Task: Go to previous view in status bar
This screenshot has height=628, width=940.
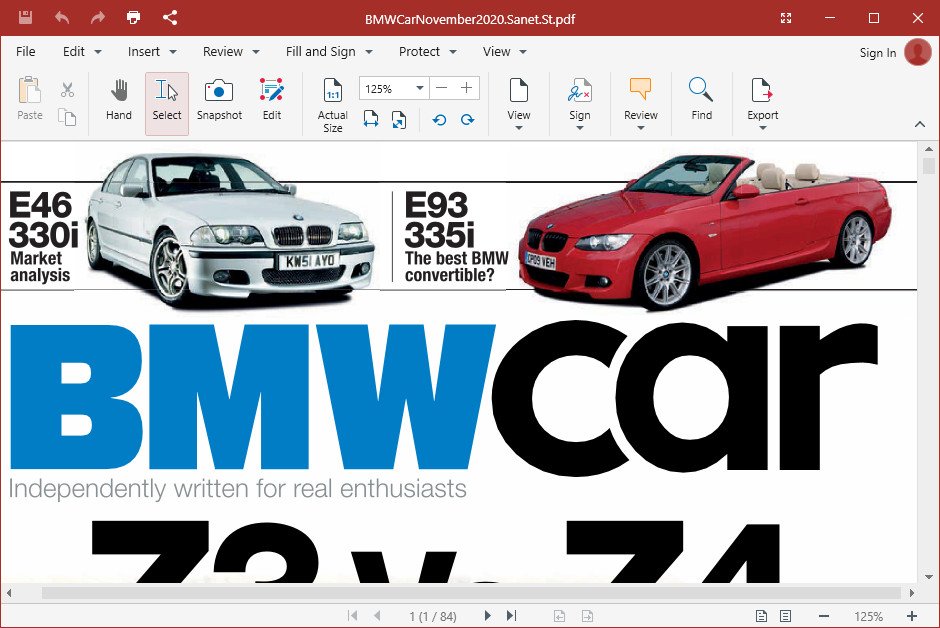Action: click(x=559, y=616)
